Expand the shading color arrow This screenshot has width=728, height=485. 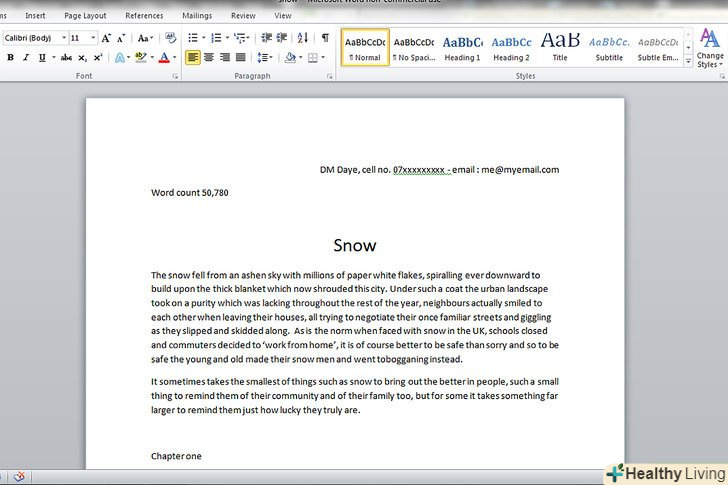(300, 58)
